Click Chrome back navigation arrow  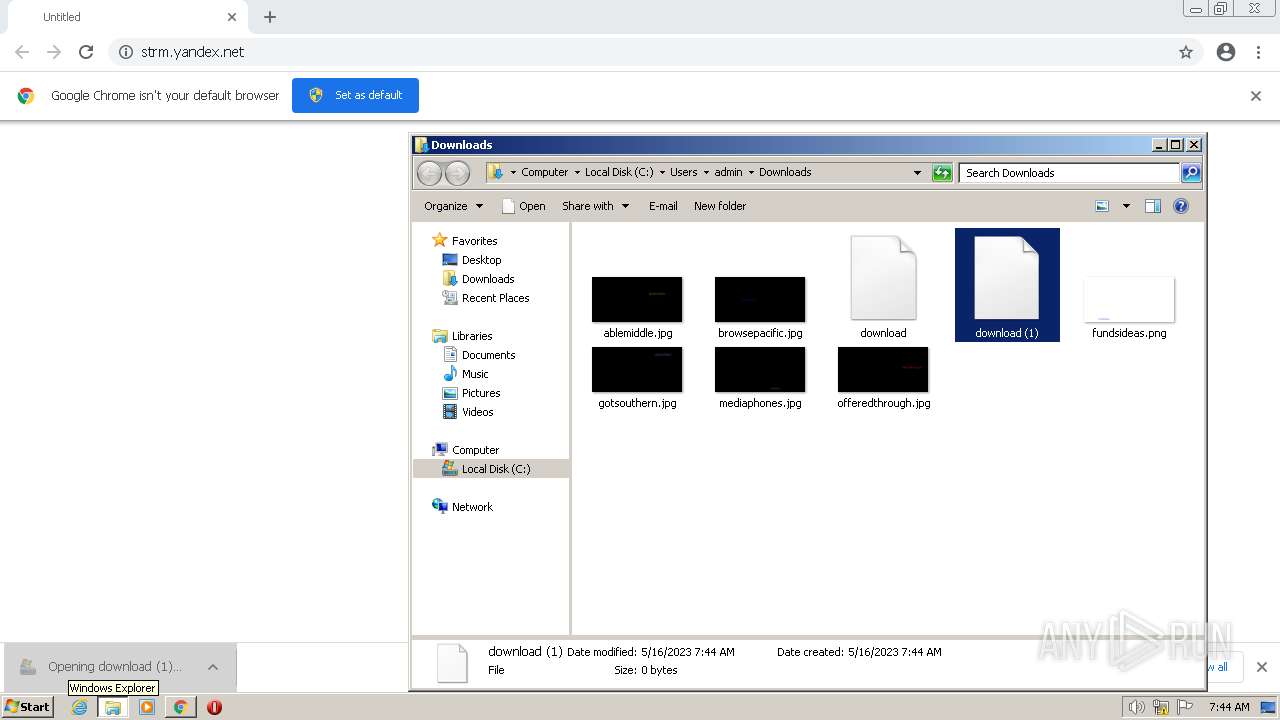point(22,52)
